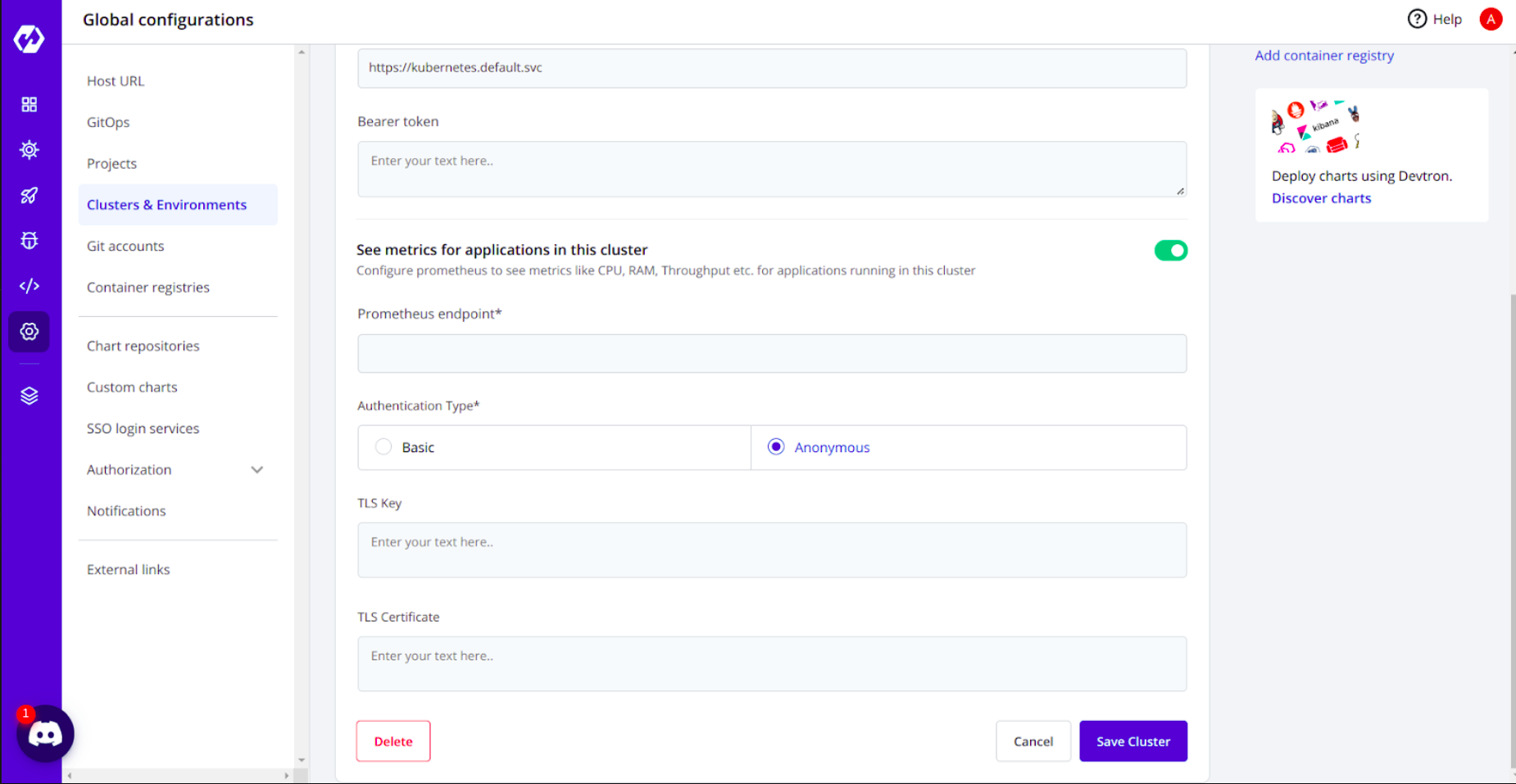Viewport: 1516px width, 784px height.
Task: Click the Help question mark icon
Action: (1417, 19)
